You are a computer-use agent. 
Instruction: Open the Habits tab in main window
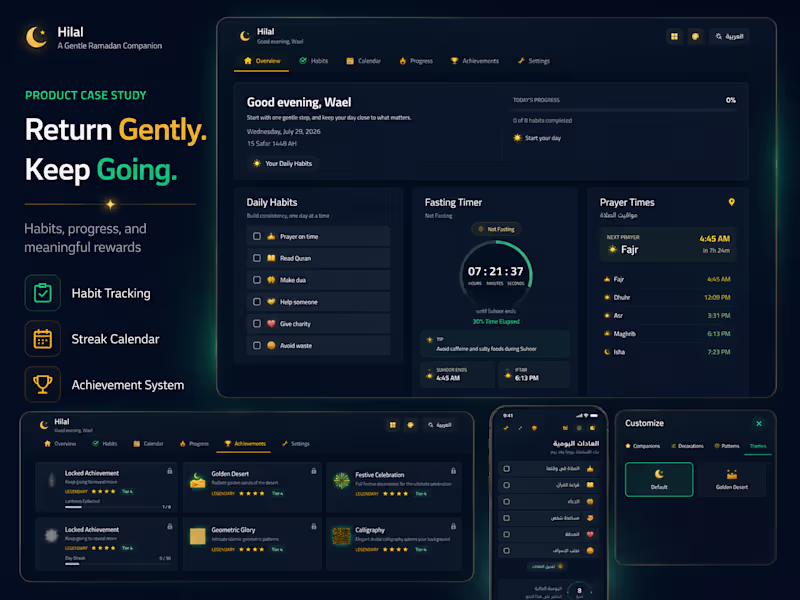[314, 61]
